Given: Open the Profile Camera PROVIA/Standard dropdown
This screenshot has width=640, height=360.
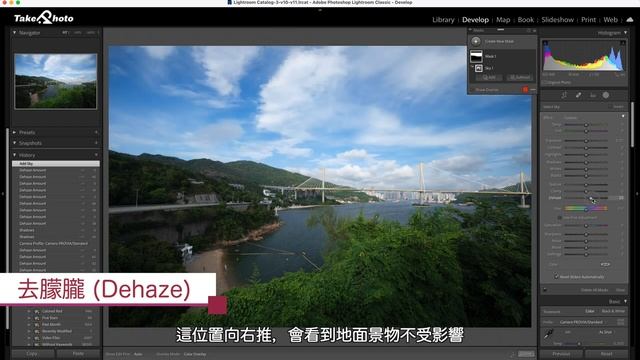Looking at the screenshot, I should coord(581,322).
